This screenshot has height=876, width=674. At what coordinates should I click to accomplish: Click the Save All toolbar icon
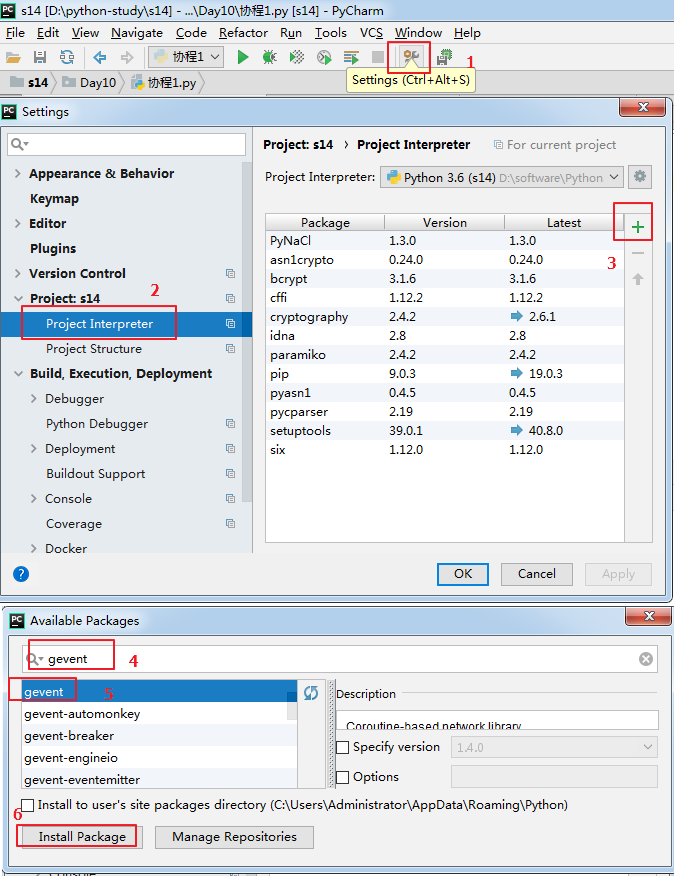pos(40,57)
